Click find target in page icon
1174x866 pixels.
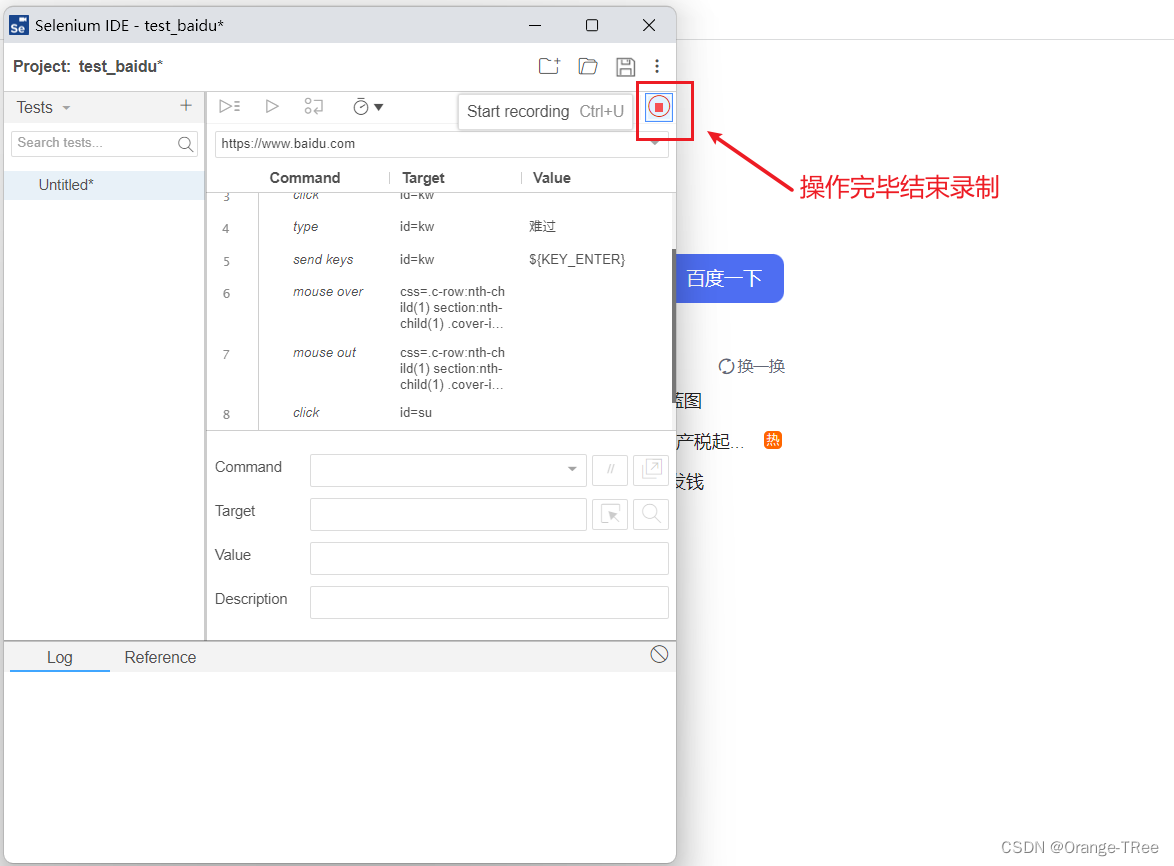tap(651, 514)
